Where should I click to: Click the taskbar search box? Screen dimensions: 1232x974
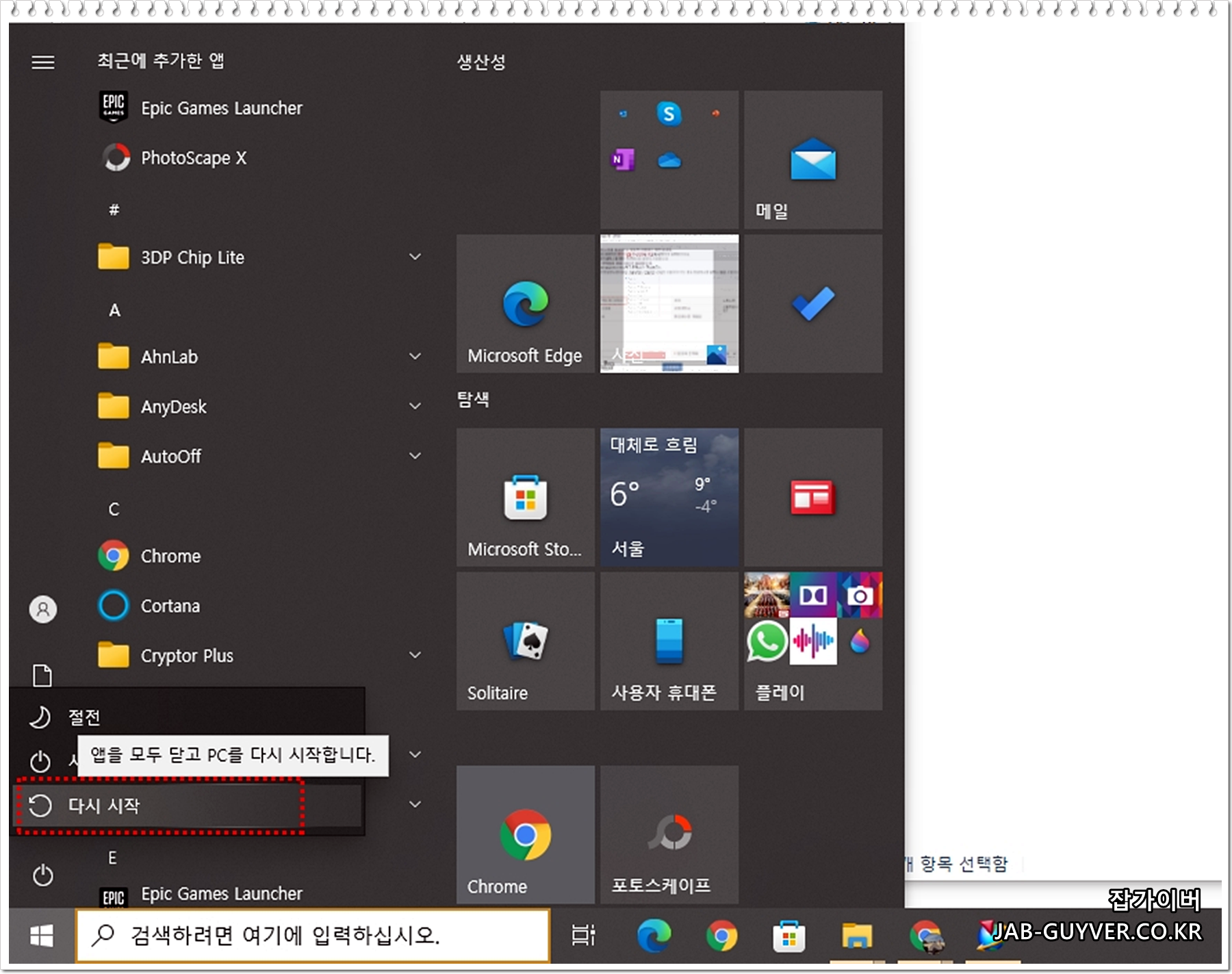313,935
